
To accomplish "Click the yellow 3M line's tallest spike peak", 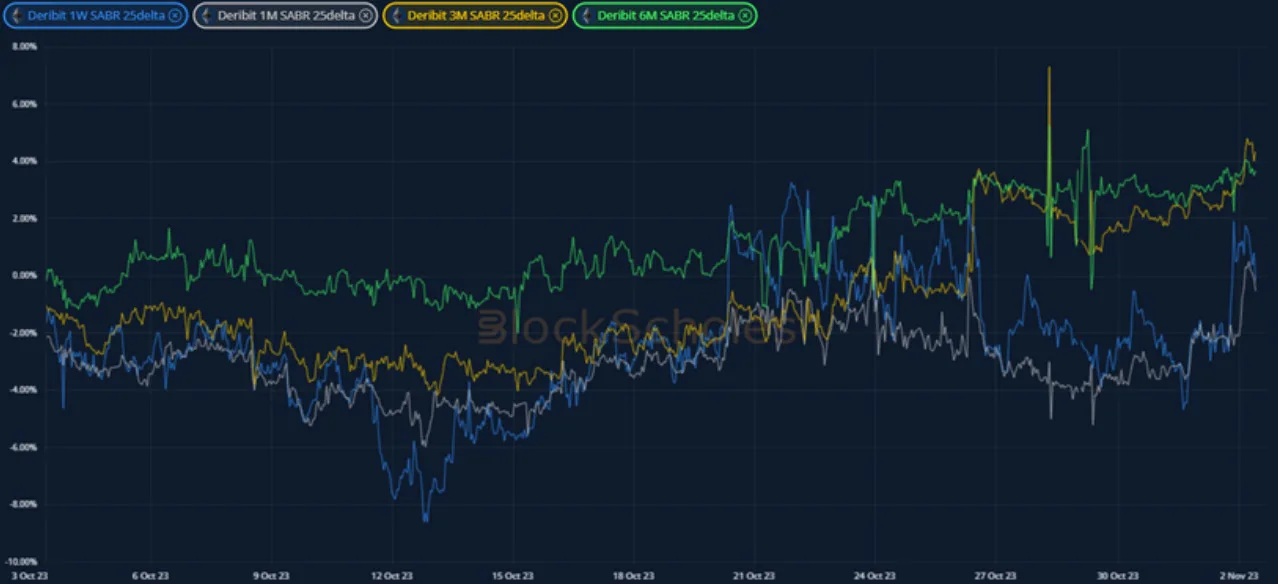I will [1049, 69].
